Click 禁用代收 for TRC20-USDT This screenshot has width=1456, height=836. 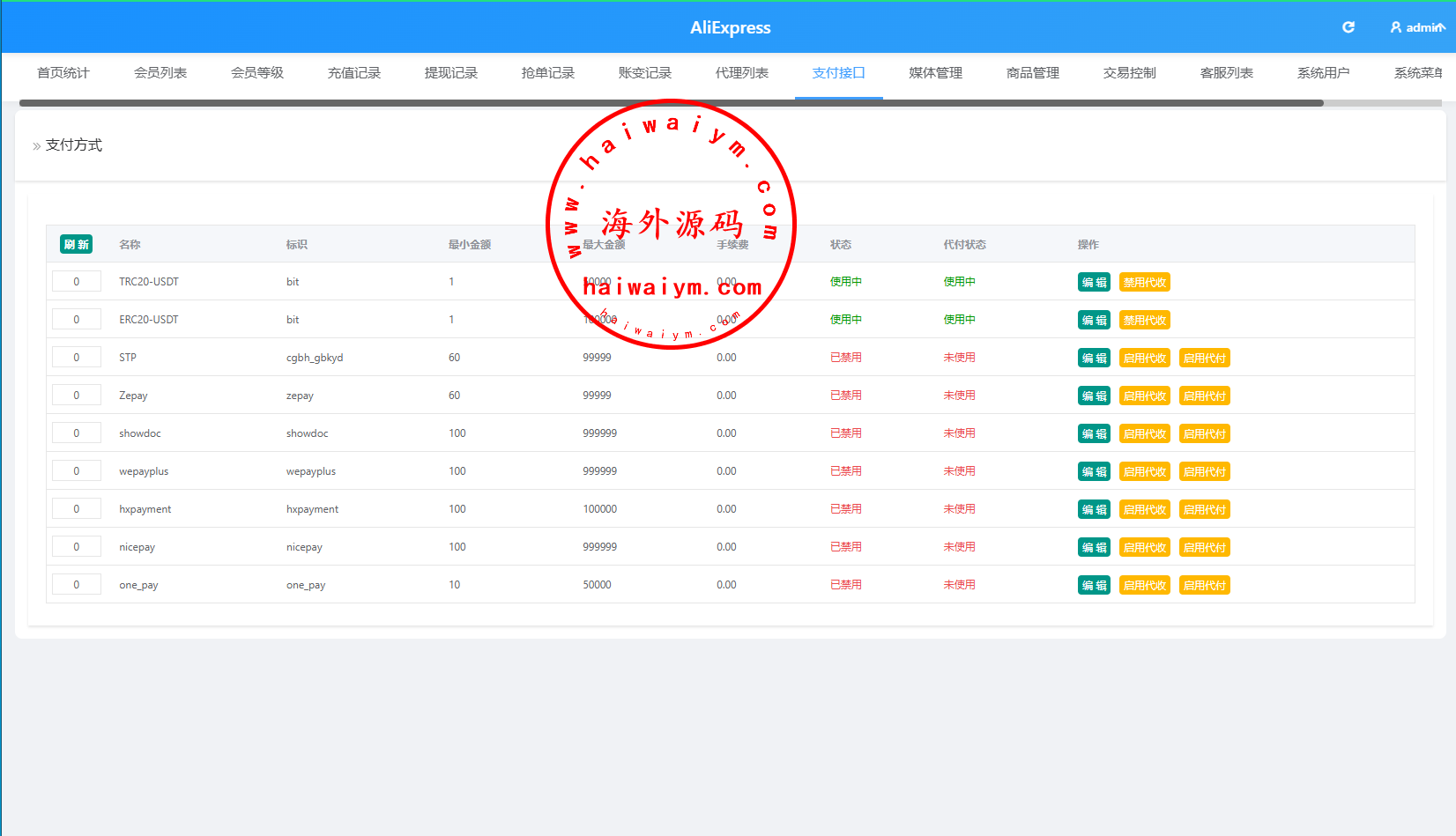pos(1145,282)
